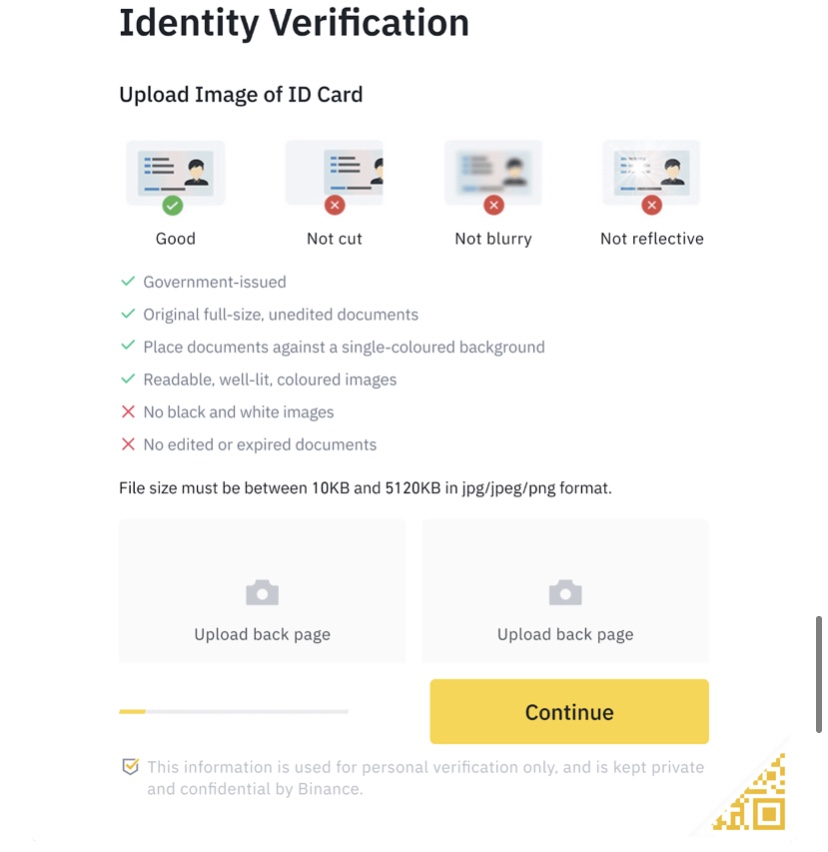Click the red X beside No black and white images
This screenshot has width=828, height=852.
pyautogui.click(x=127, y=412)
